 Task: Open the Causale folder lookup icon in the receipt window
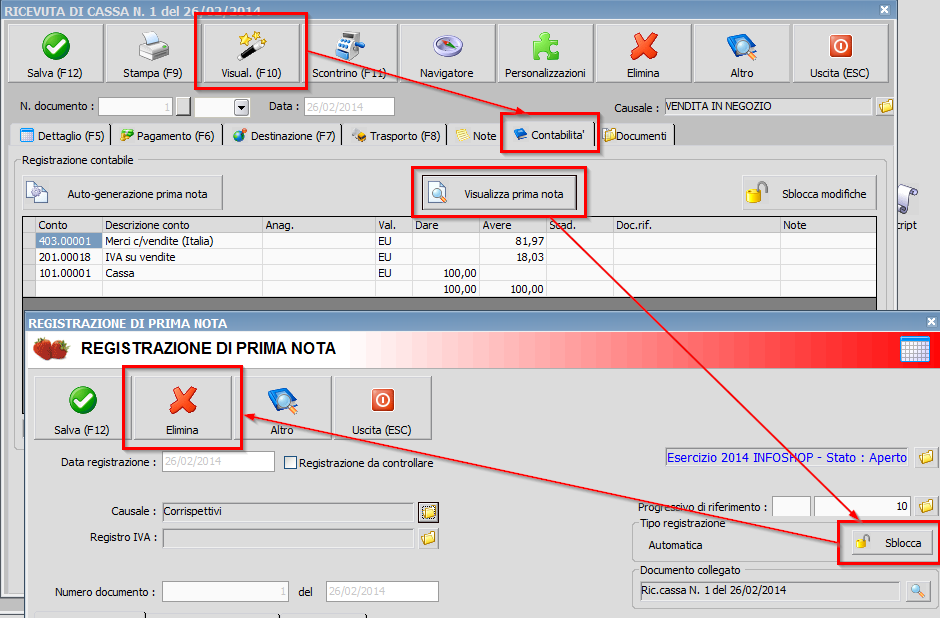pyautogui.click(x=885, y=107)
